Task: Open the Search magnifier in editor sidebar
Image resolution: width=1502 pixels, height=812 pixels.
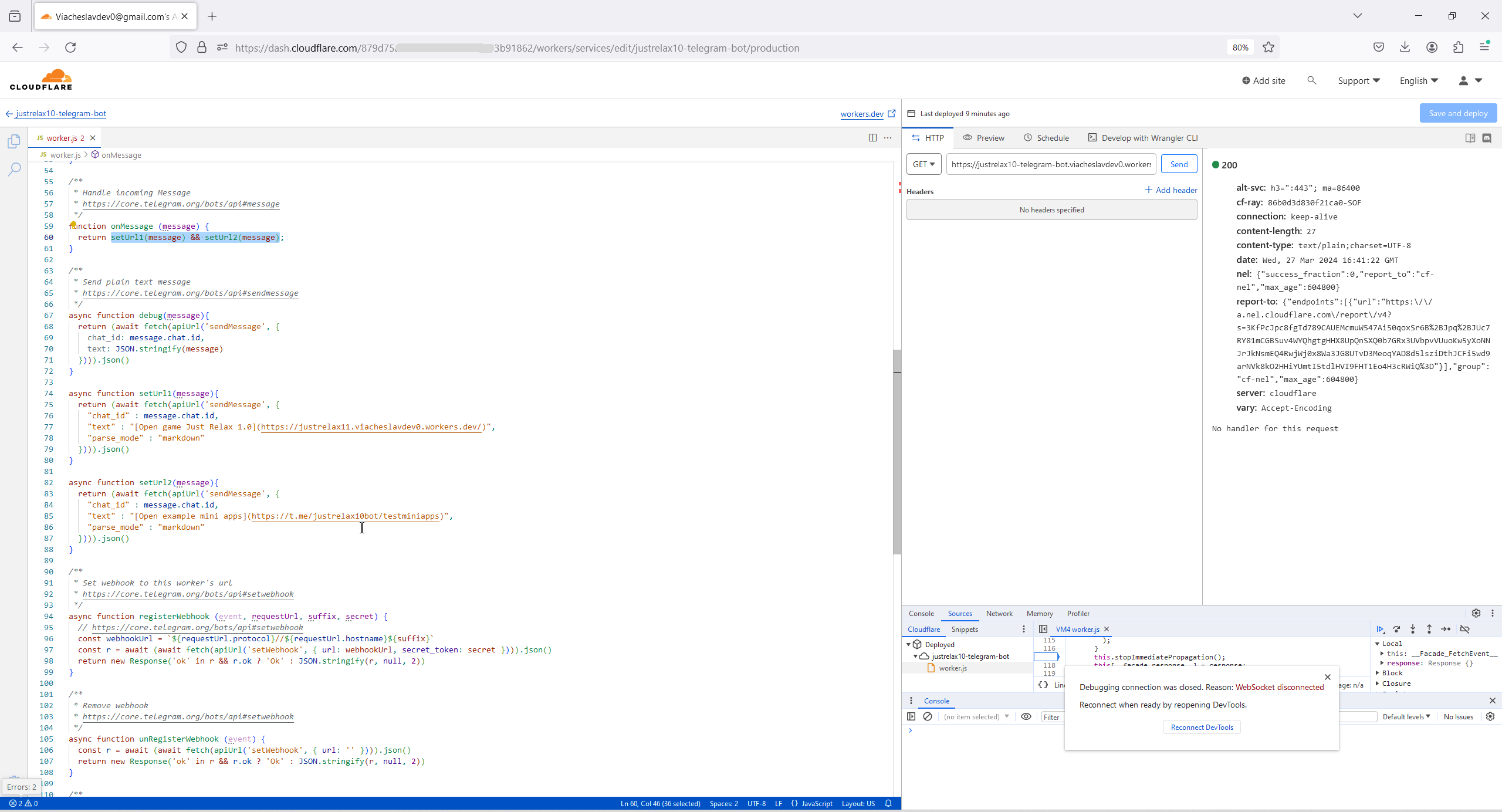Action: 14,170
